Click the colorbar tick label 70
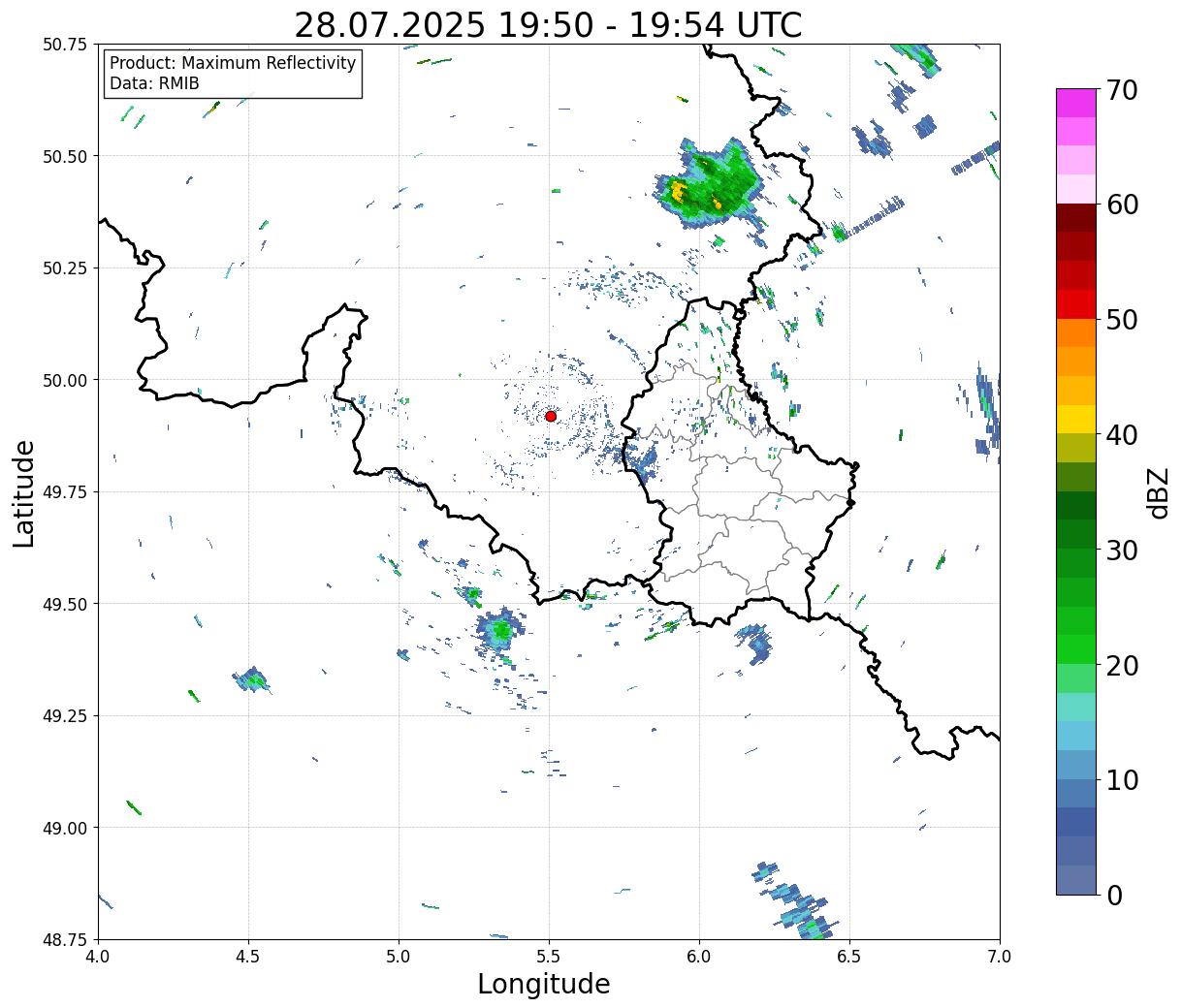Viewport: 1182px width, 1008px height. [x=1121, y=90]
